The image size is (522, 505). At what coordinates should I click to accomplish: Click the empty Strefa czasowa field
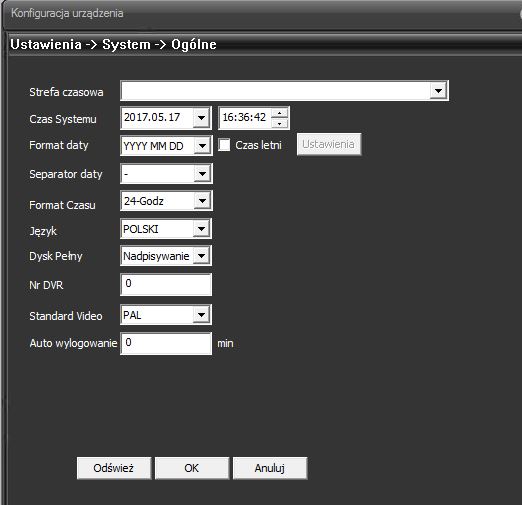pos(275,91)
